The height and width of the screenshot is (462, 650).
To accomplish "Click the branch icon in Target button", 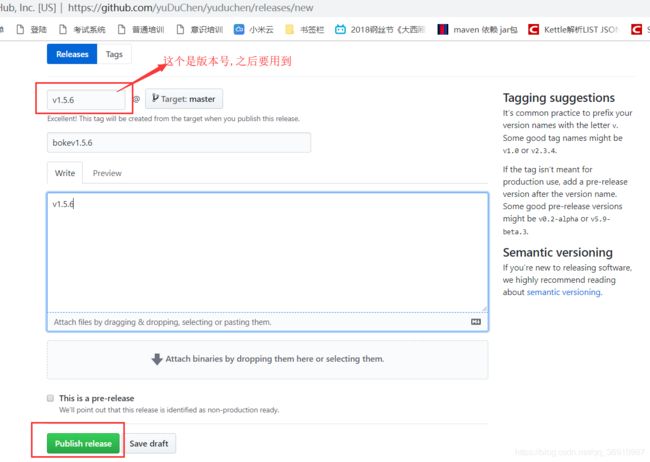I will [155, 98].
